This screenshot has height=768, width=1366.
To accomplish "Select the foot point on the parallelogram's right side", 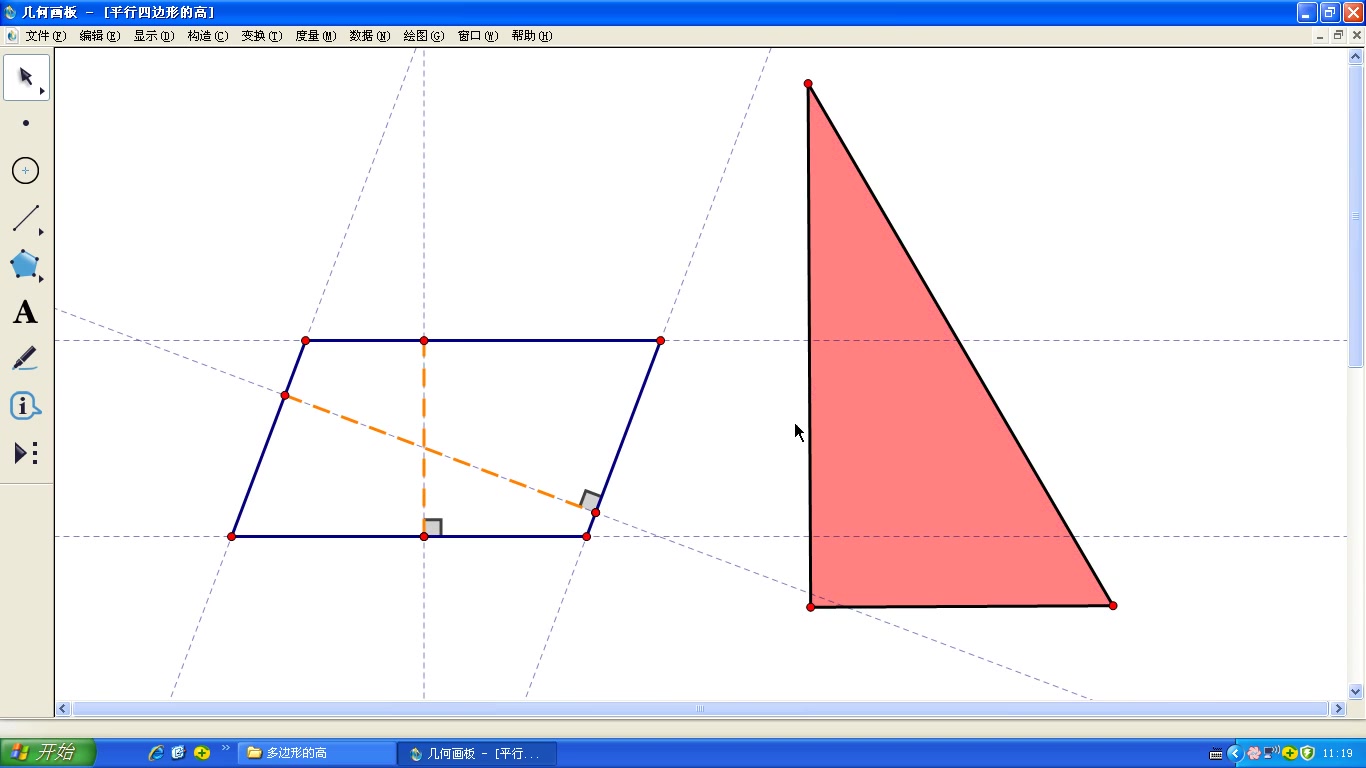I will 595,513.
